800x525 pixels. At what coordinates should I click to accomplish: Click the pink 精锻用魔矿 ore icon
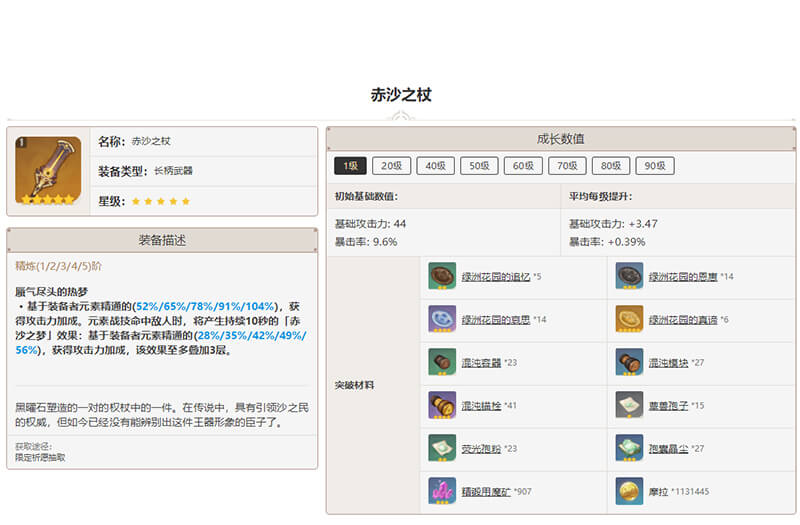point(442,491)
